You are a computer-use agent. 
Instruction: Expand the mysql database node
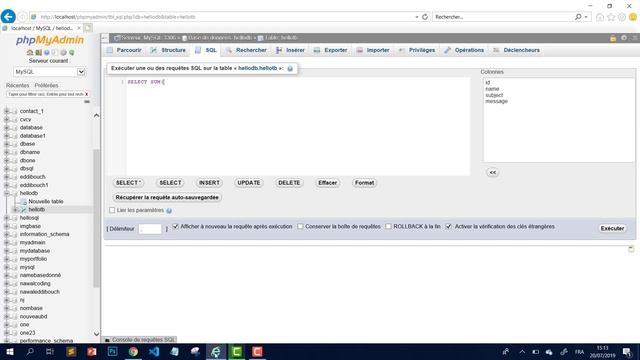[6, 267]
